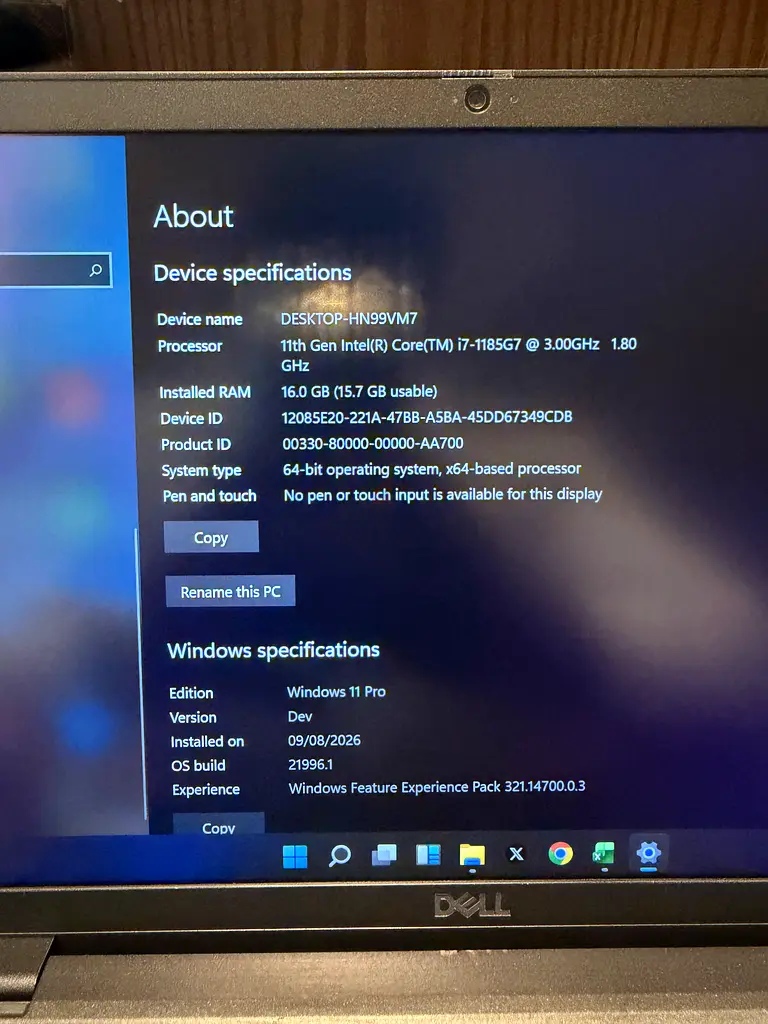Click the settings search magnifier icon

[x=96, y=270]
